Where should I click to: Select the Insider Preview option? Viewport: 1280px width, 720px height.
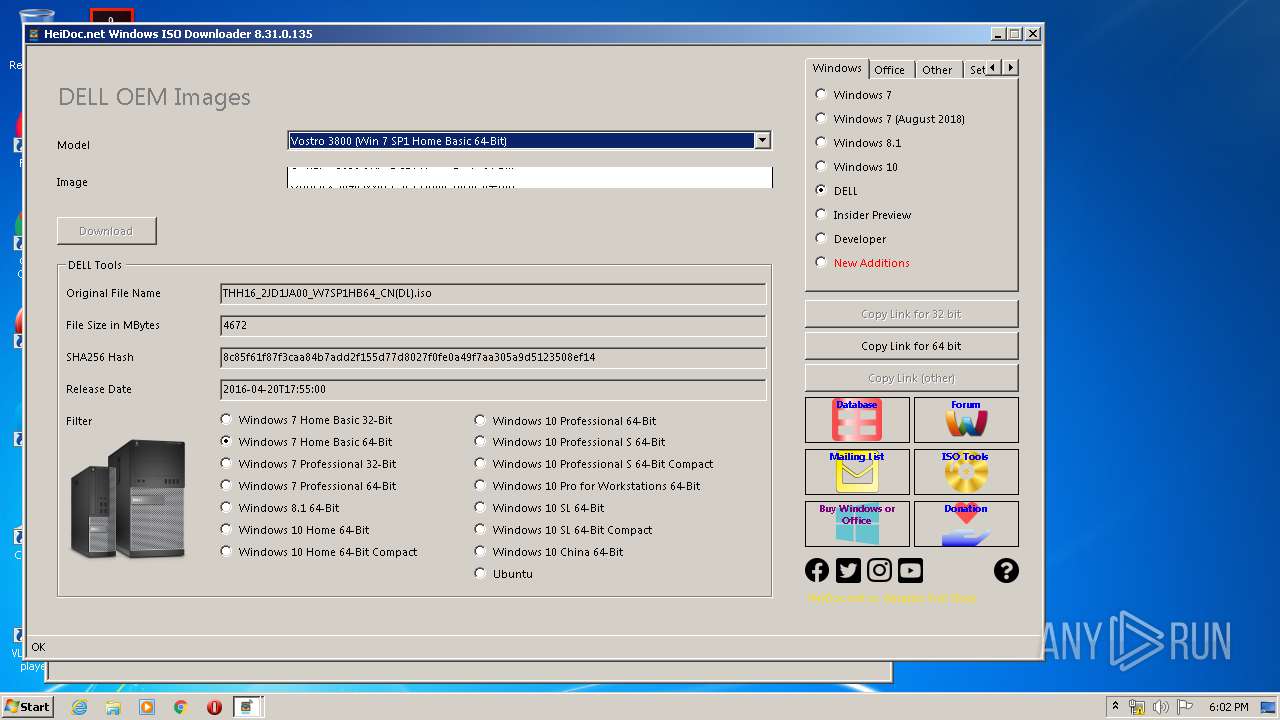(864, 215)
